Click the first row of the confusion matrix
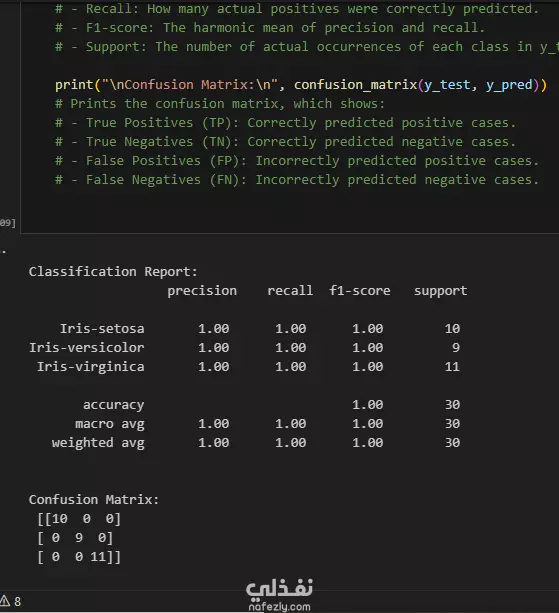This screenshot has height=613, width=559. click(x=79, y=519)
